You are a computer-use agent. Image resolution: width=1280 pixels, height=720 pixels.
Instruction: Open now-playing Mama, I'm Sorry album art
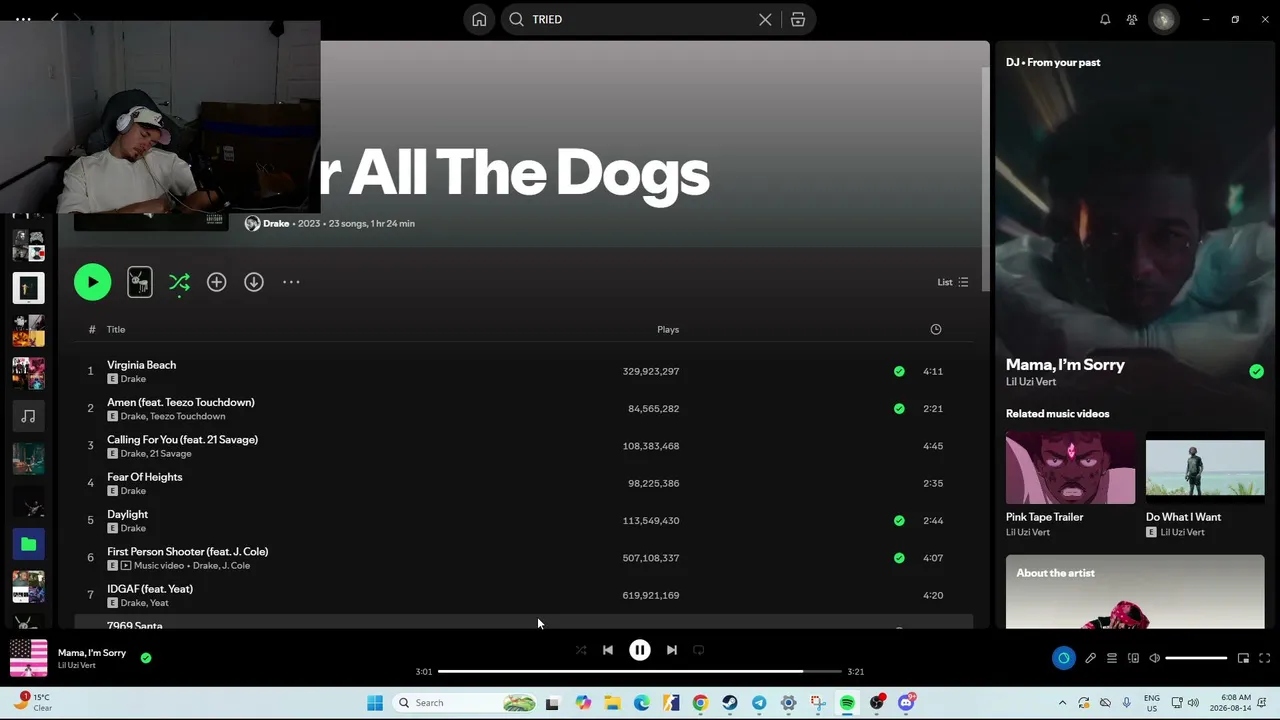coord(28,658)
